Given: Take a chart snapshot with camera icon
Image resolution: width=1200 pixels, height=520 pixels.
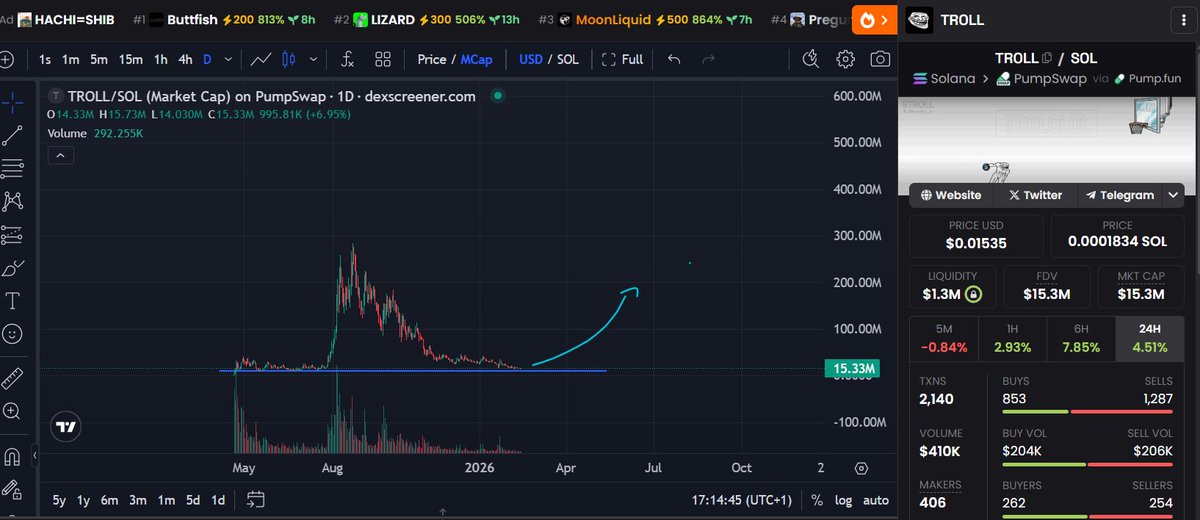Looking at the screenshot, I should [880, 60].
